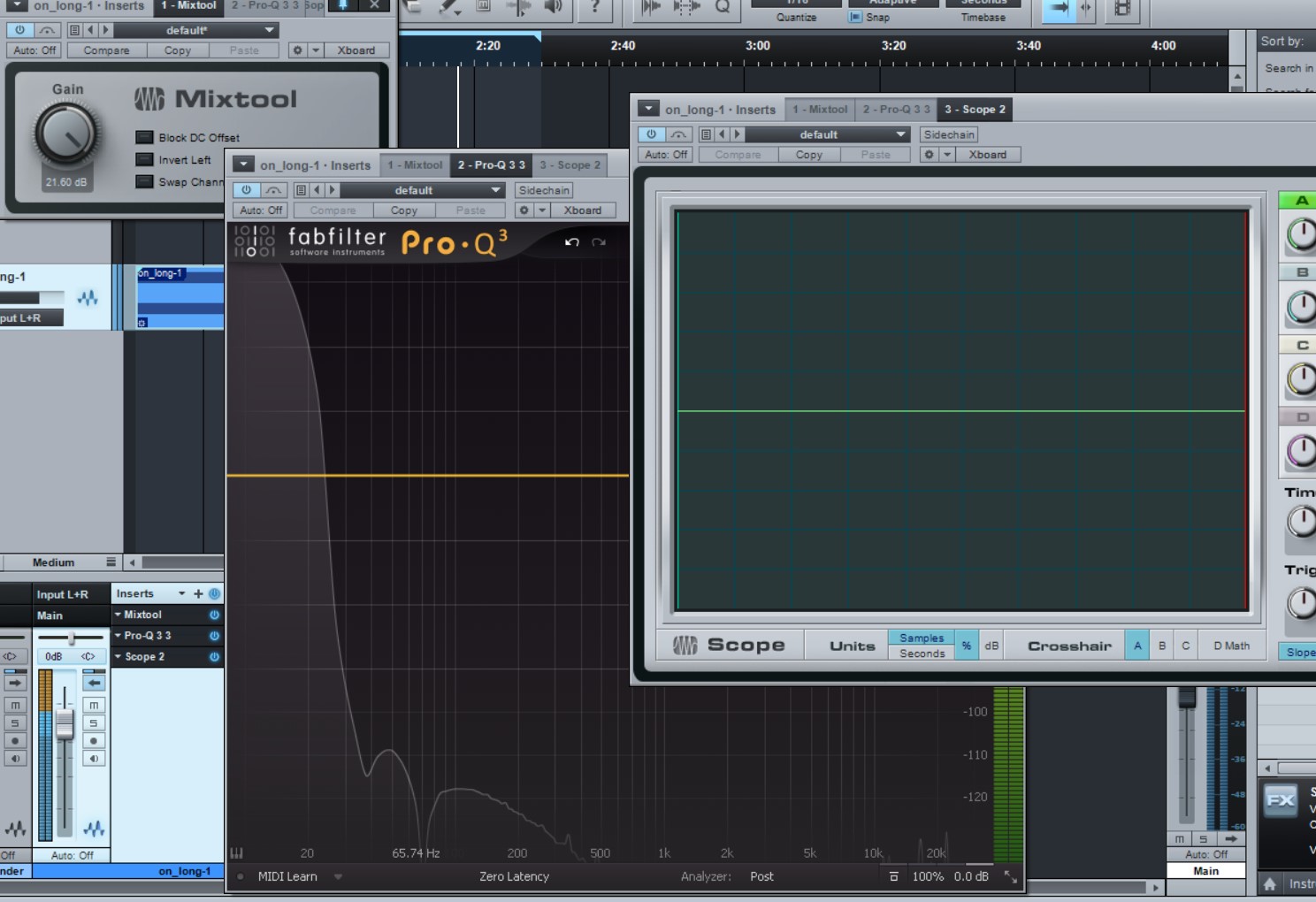This screenshot has width=1316, height=902.
Task: Toggle Pro-Q 3 plugin power button
Action: click(x=247, y=190)
